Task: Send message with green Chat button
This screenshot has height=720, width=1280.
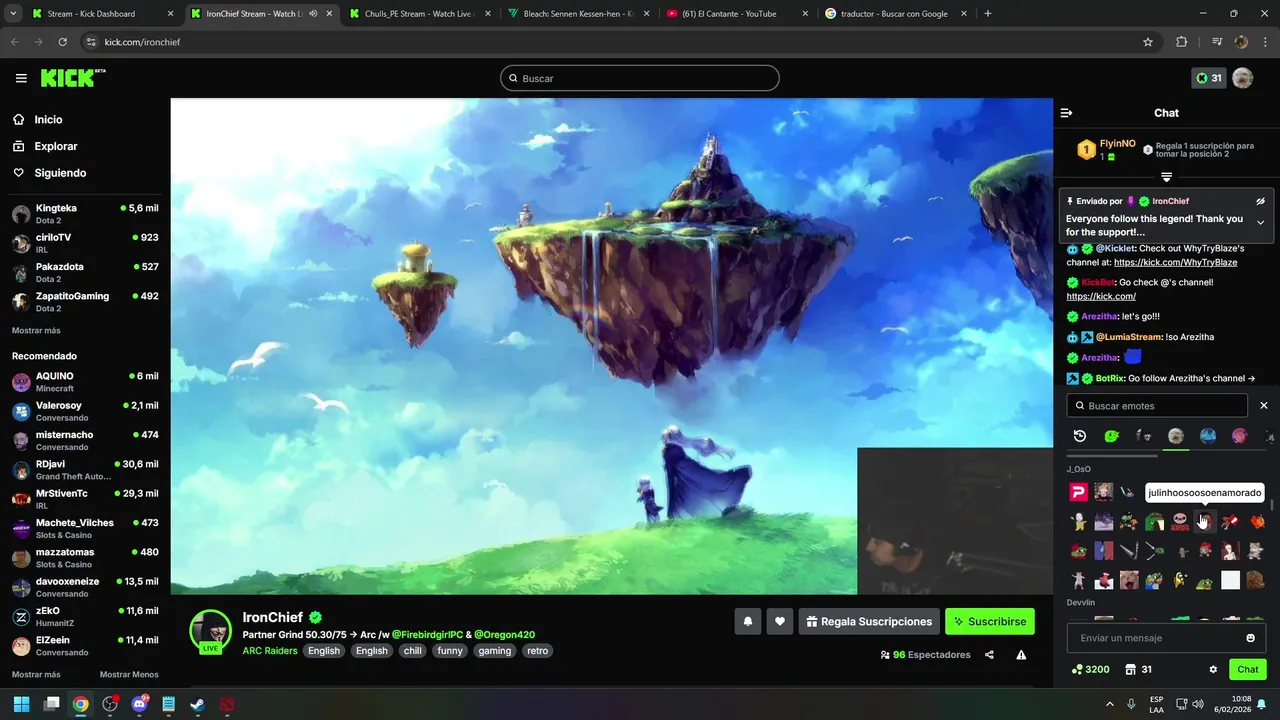Action: click(x=1248, y=670)
